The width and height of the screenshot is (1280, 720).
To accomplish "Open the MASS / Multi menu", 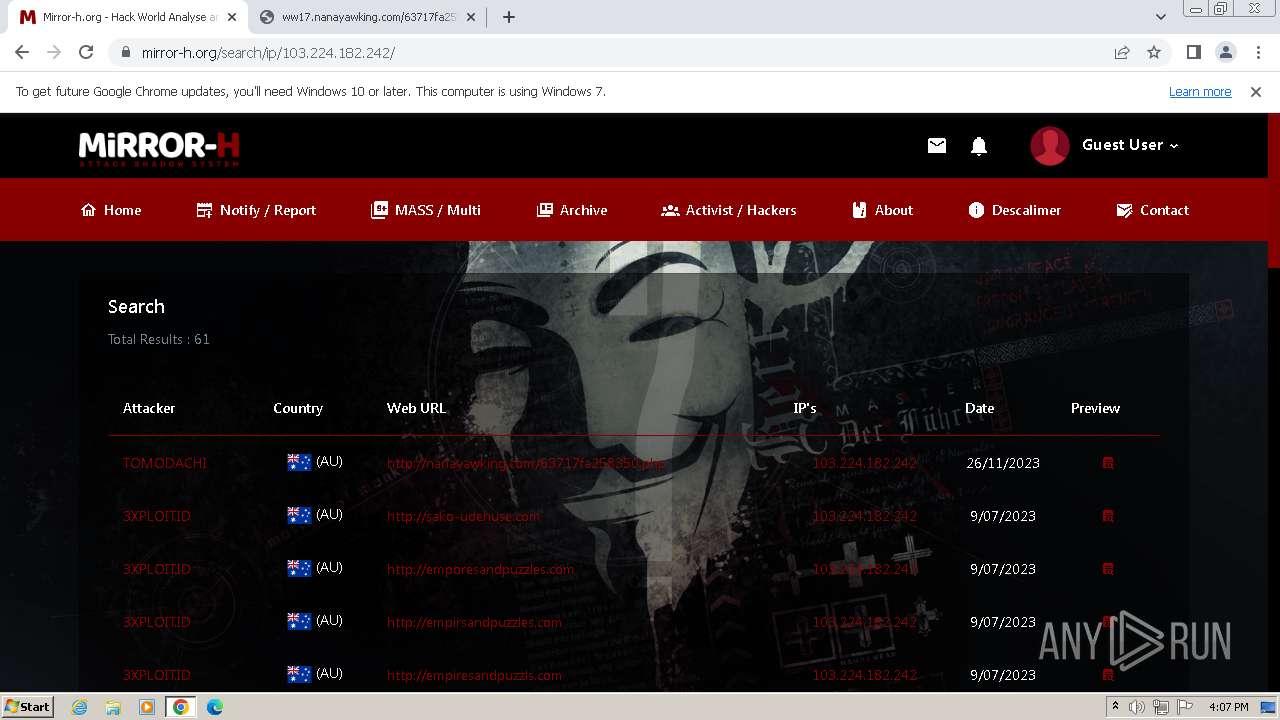I will tap(426, 210).
